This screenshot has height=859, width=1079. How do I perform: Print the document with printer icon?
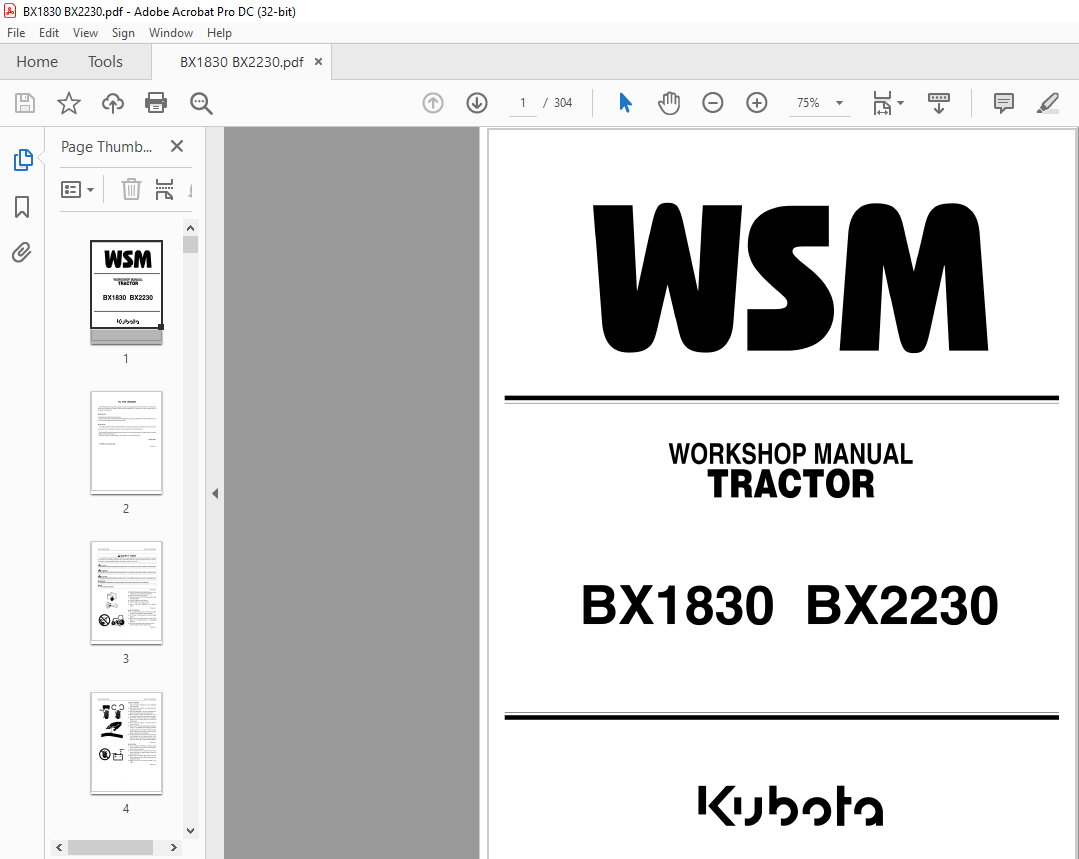(156, 103)
